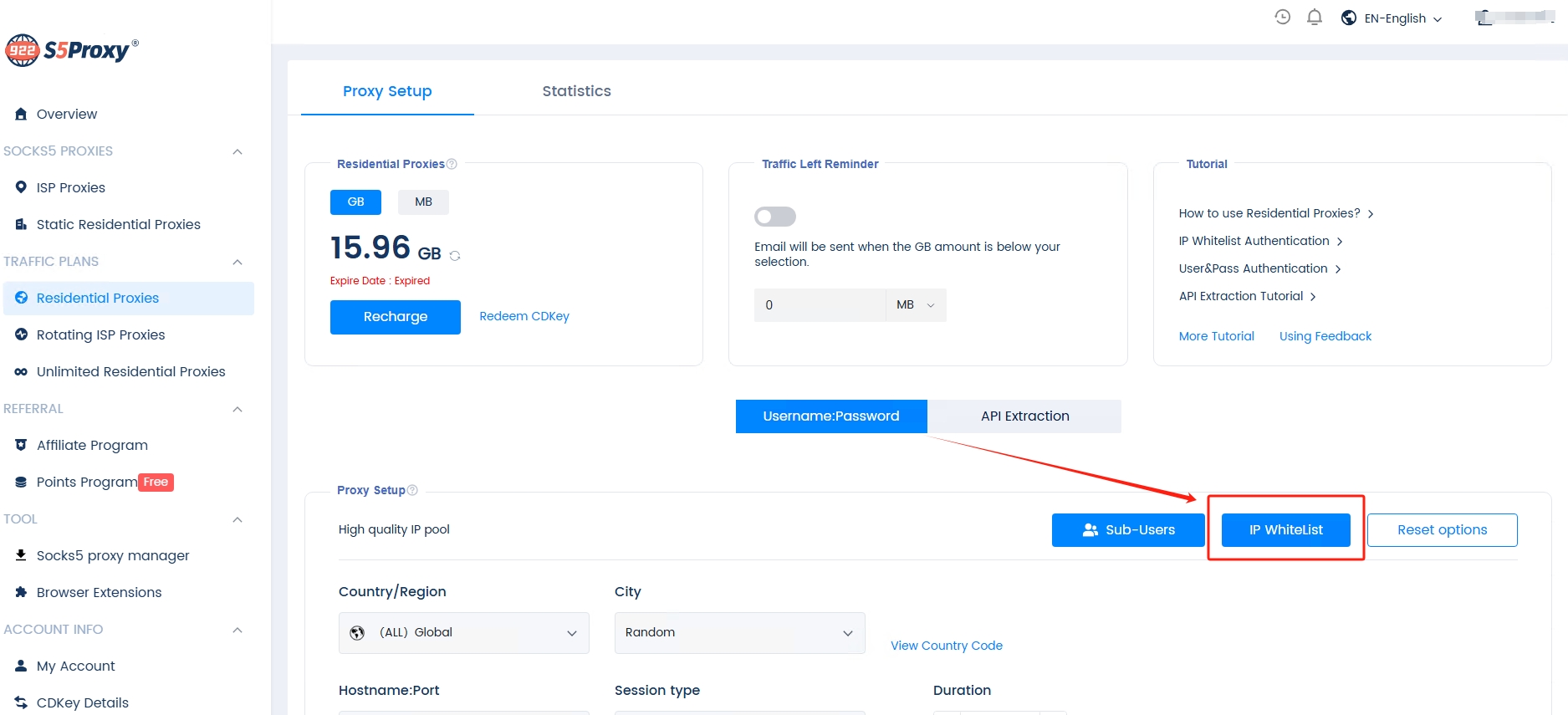This screenshot has width=1568, height=715.
Task: Open the Country/Region dropdown
Action: pyautogui.click(x=463, y=632)
